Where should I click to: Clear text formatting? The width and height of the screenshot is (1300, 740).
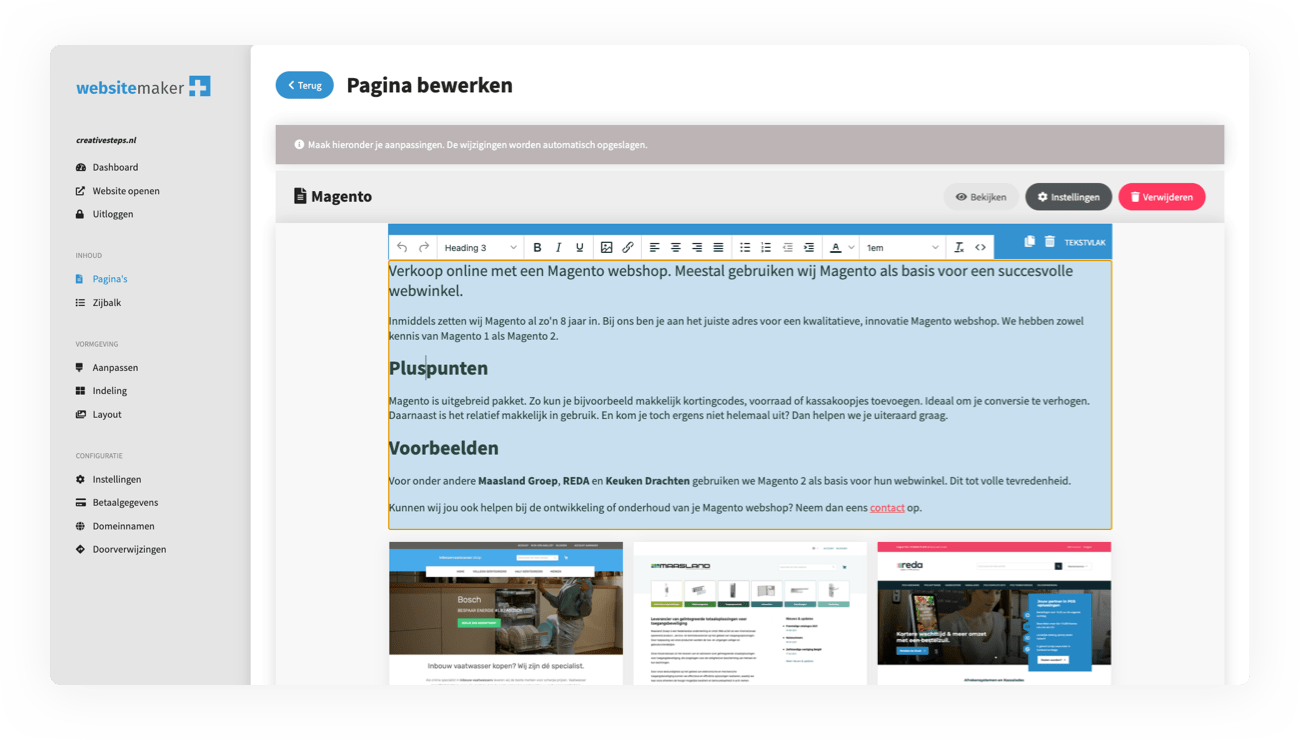[x=959, y=247]
